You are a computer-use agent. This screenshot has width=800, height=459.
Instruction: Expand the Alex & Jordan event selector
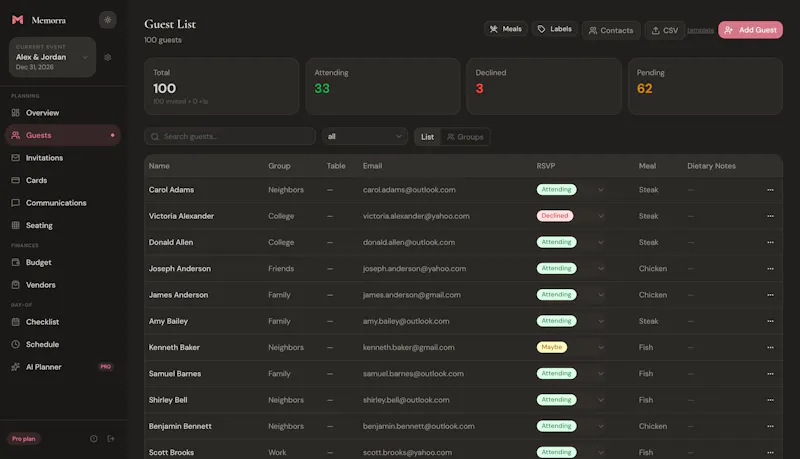coord(52,57)
